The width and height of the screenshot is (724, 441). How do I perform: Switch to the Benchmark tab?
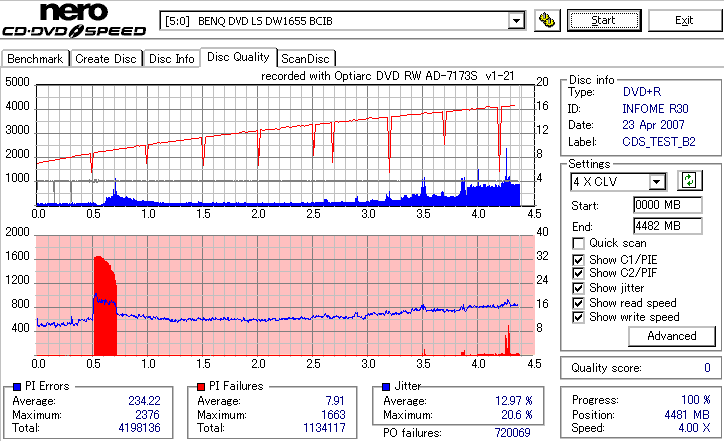click(x=35, y=59)
